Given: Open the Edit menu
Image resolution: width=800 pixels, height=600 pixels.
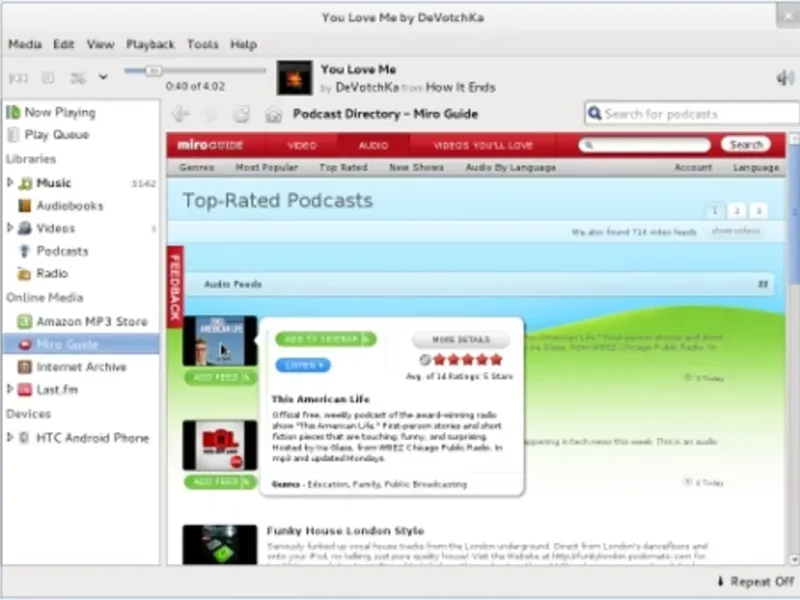Looking at the screenshot, I should pyautogui.click(x=64, y=44).
